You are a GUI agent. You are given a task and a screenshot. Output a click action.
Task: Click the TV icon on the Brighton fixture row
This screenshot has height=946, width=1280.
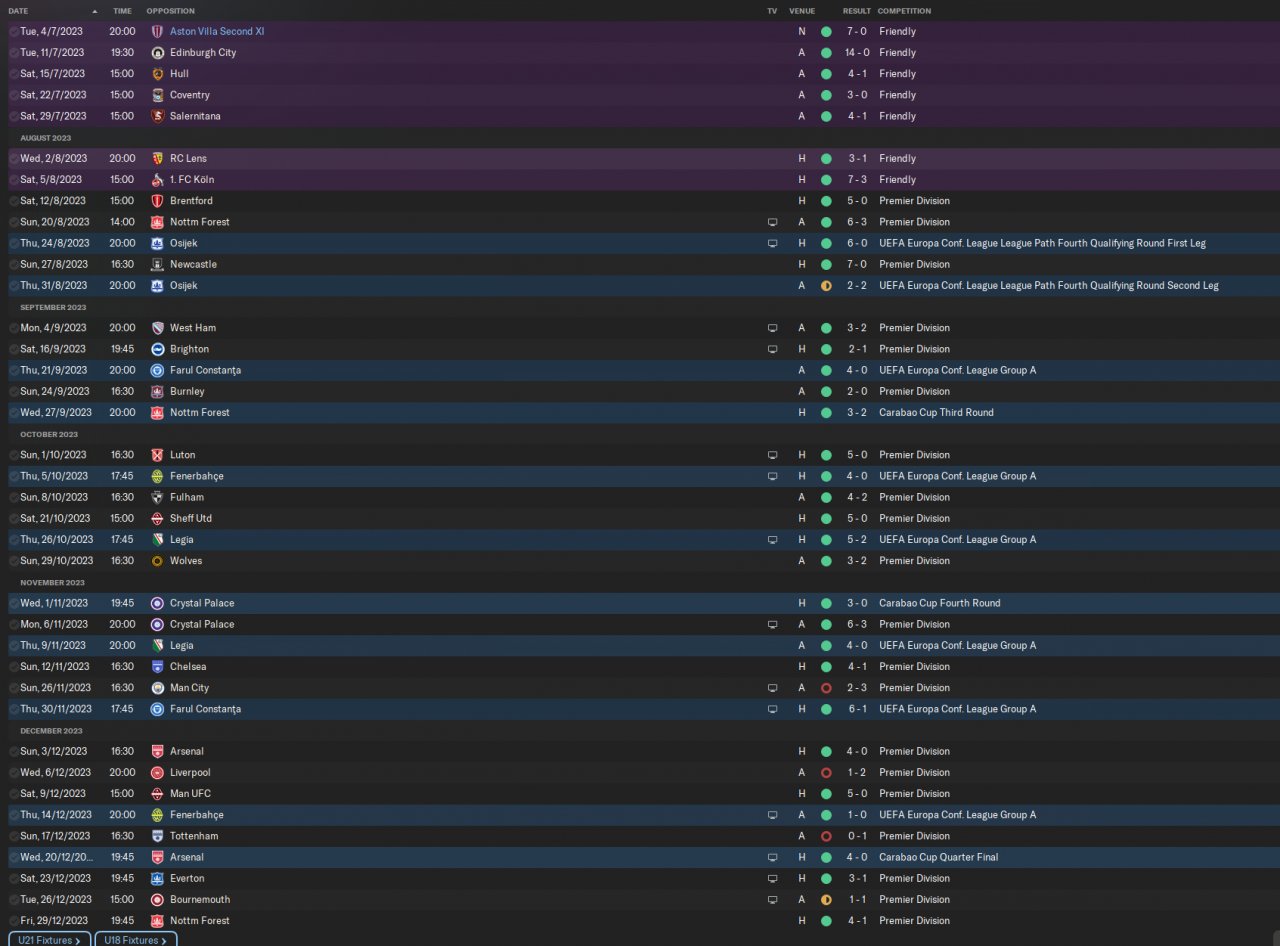pyautogui.click(x=772, y=349)
